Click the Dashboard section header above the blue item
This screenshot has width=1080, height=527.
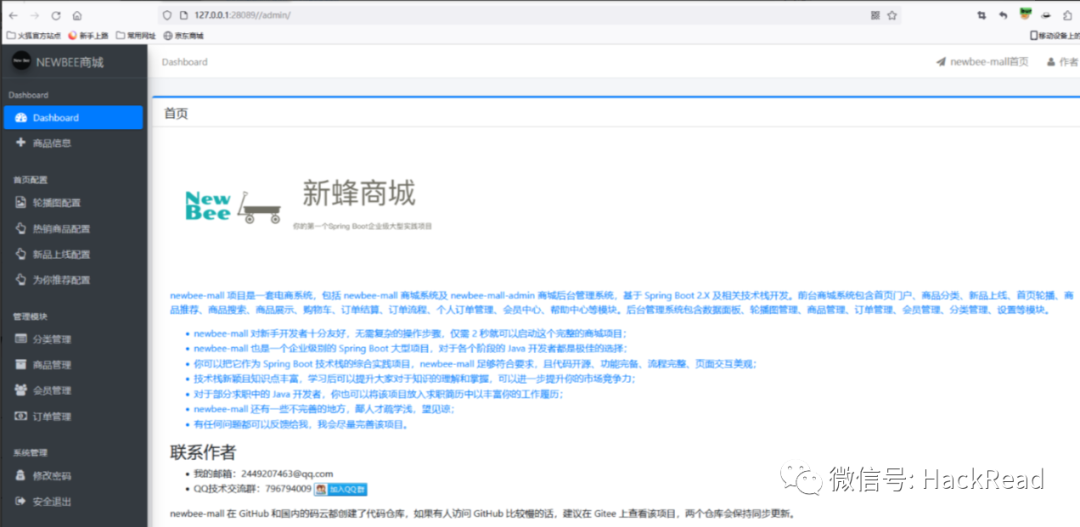[x=28, y=95]
